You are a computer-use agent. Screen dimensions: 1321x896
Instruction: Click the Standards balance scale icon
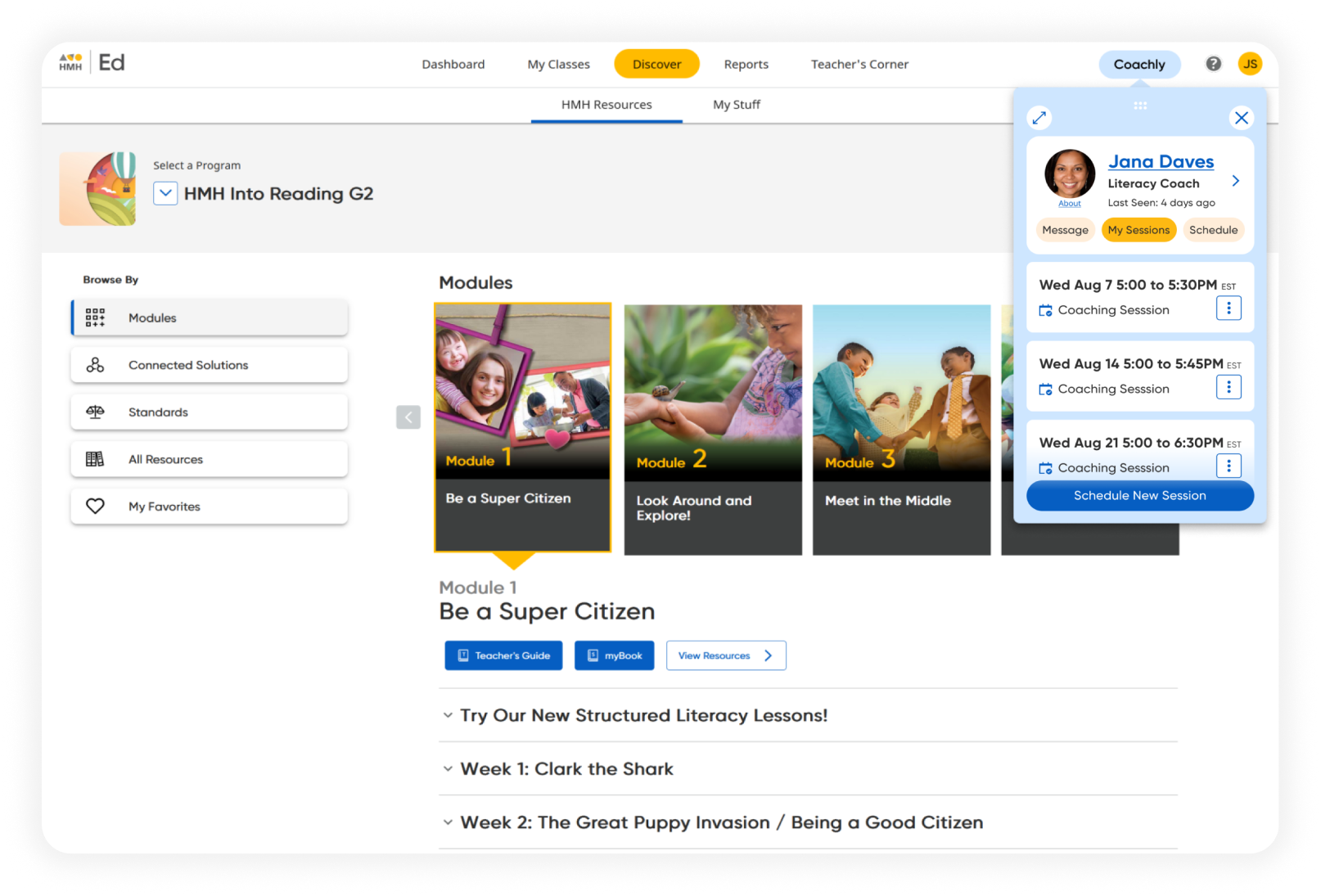pos(95,412)
